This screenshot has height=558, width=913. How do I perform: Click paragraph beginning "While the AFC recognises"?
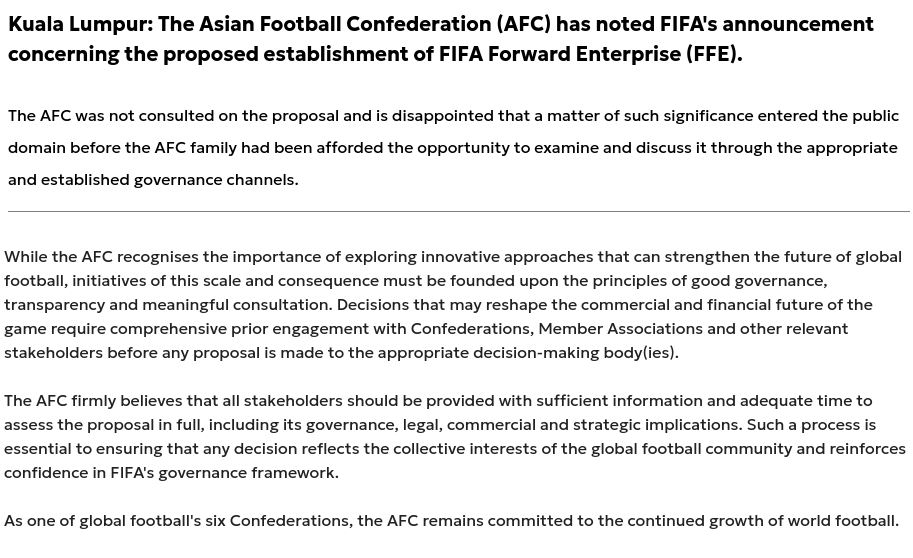pos(453,305)
